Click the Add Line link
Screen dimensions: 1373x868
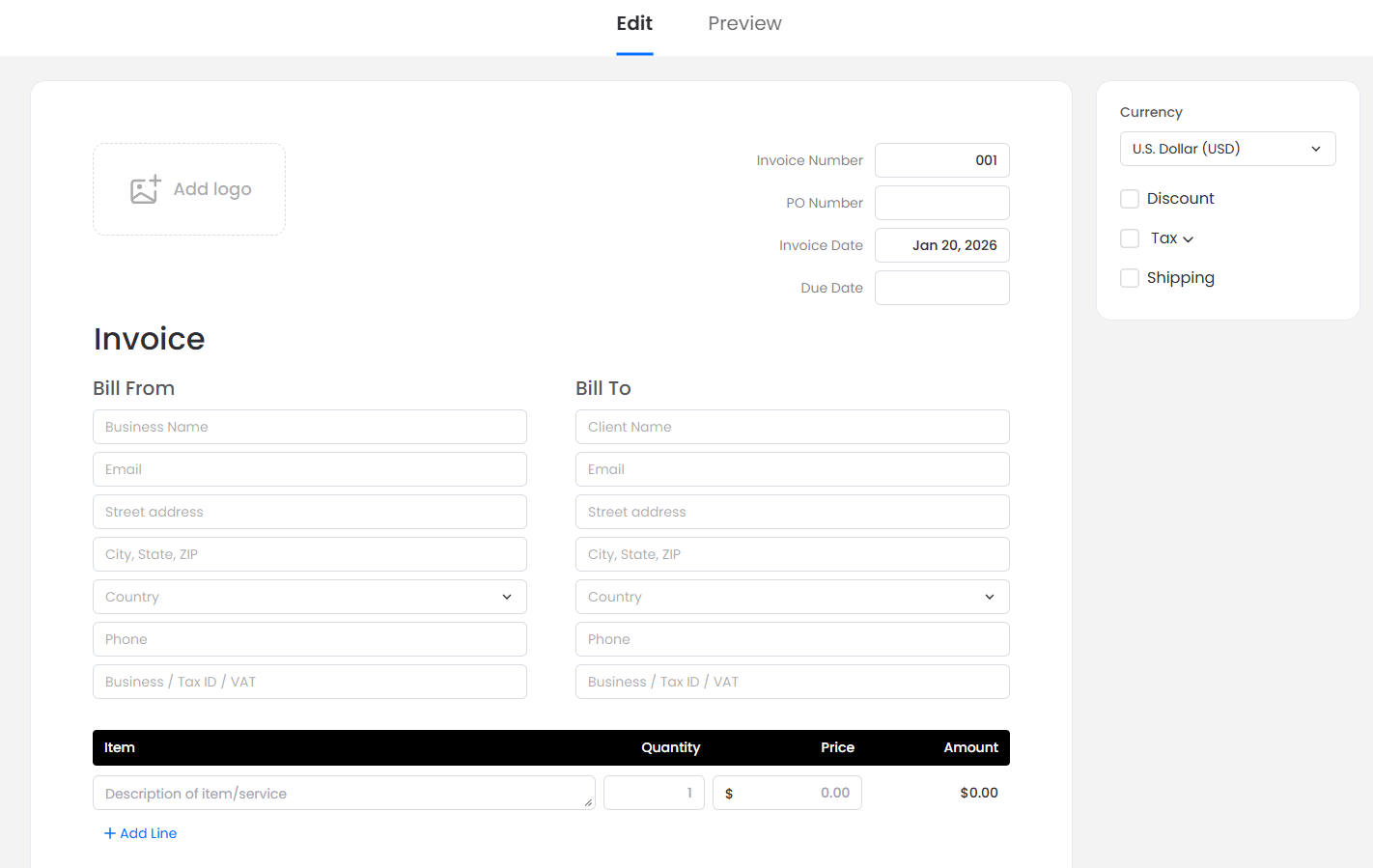point(148,833)
